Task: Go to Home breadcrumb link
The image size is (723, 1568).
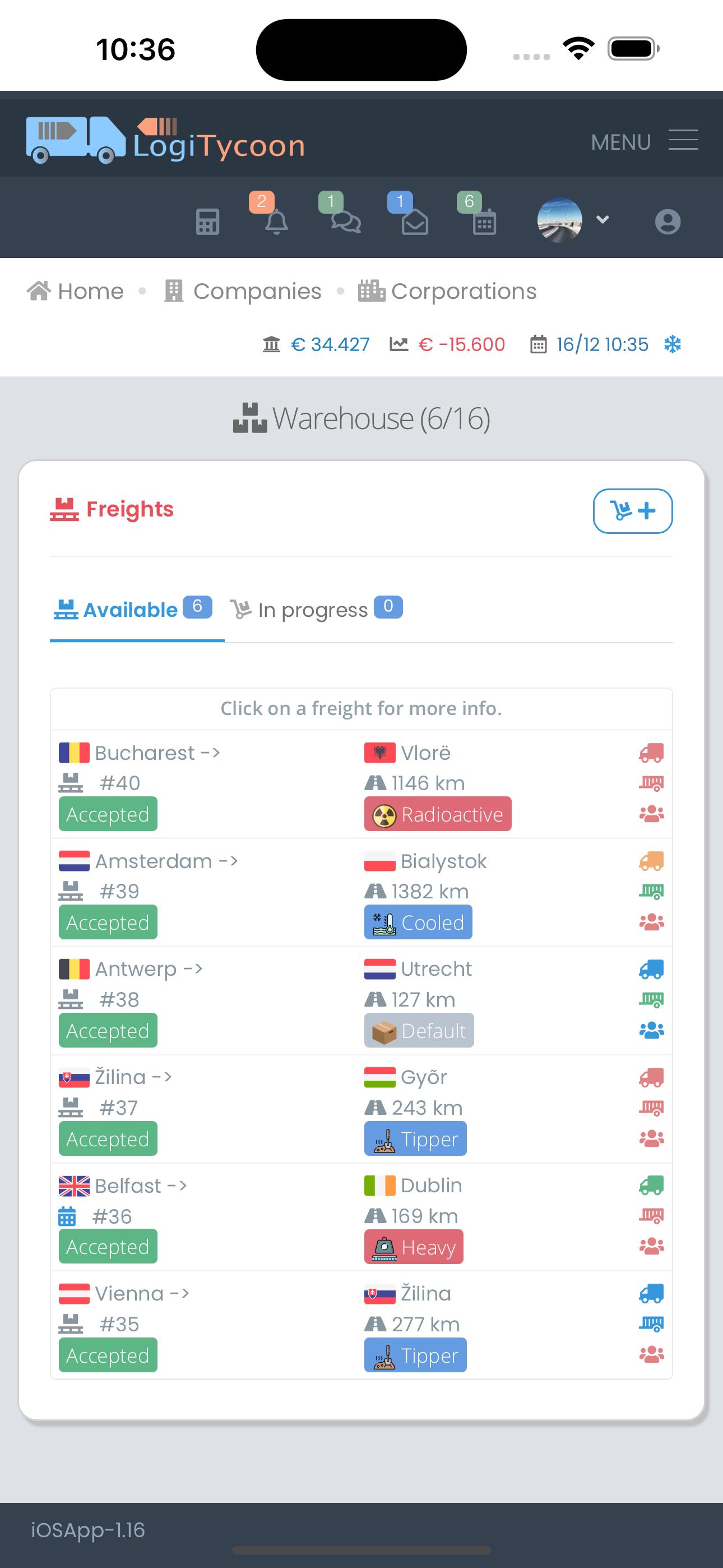Action: point(76,291)
